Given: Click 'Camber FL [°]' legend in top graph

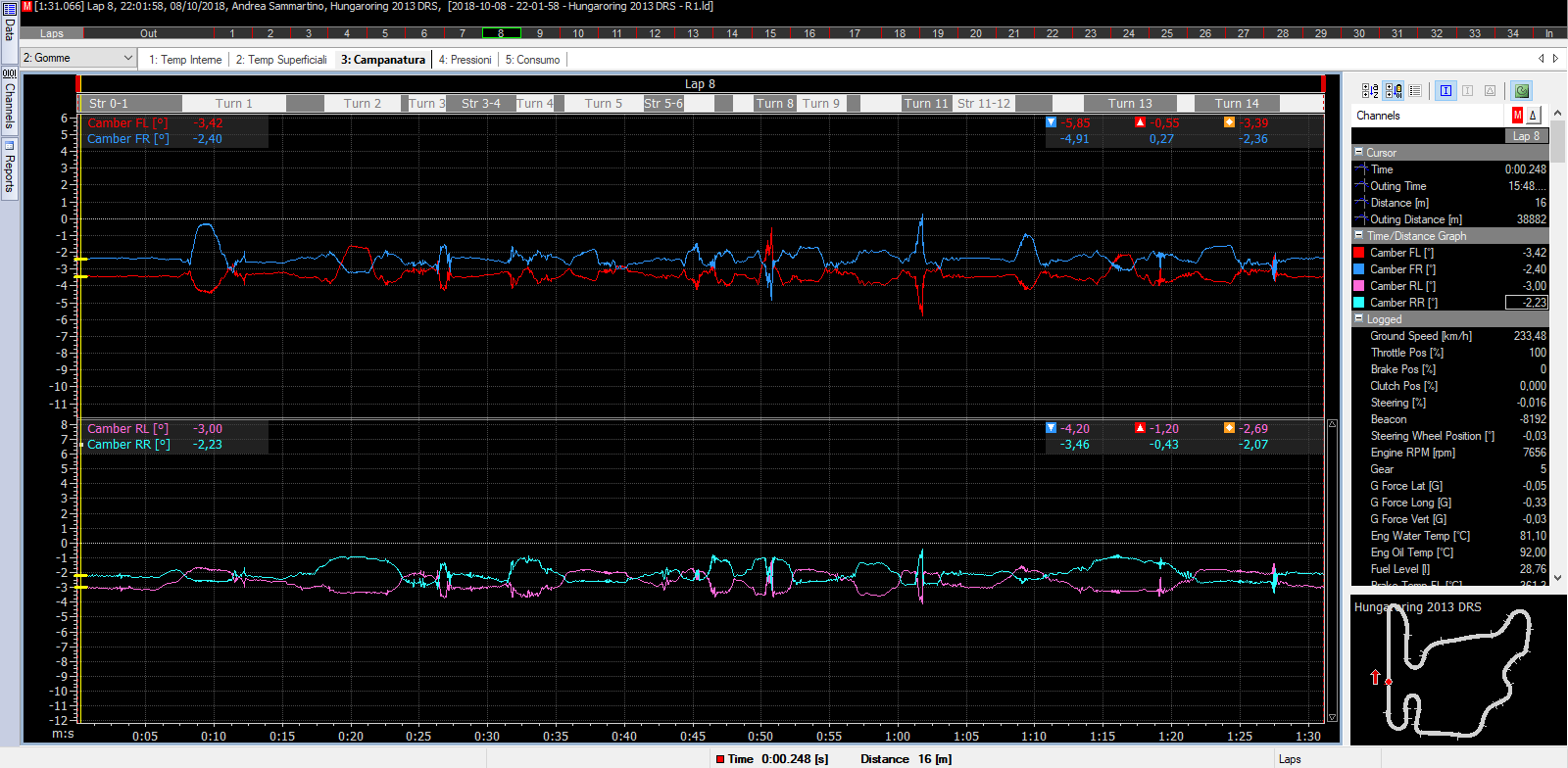Looking at the screenshot, I should point(127,122).
